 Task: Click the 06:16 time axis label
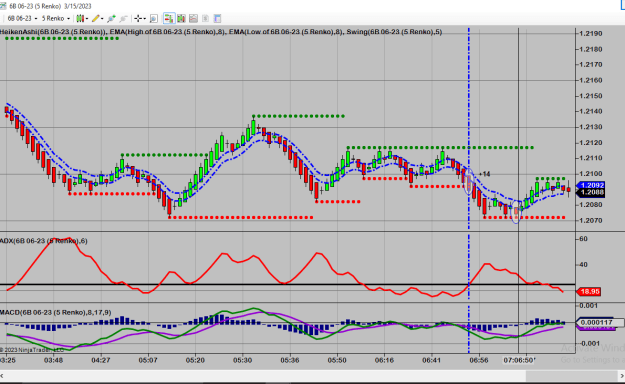[384, 360]
